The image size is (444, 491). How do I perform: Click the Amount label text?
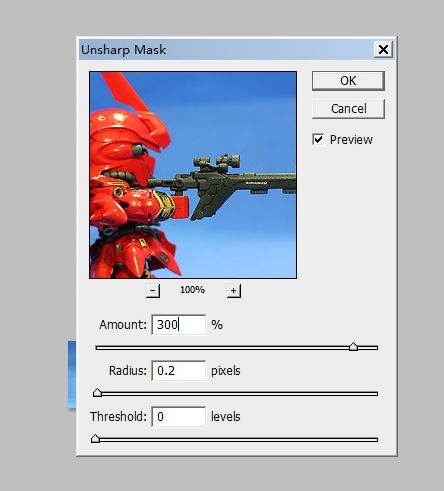tap(123, 325)
